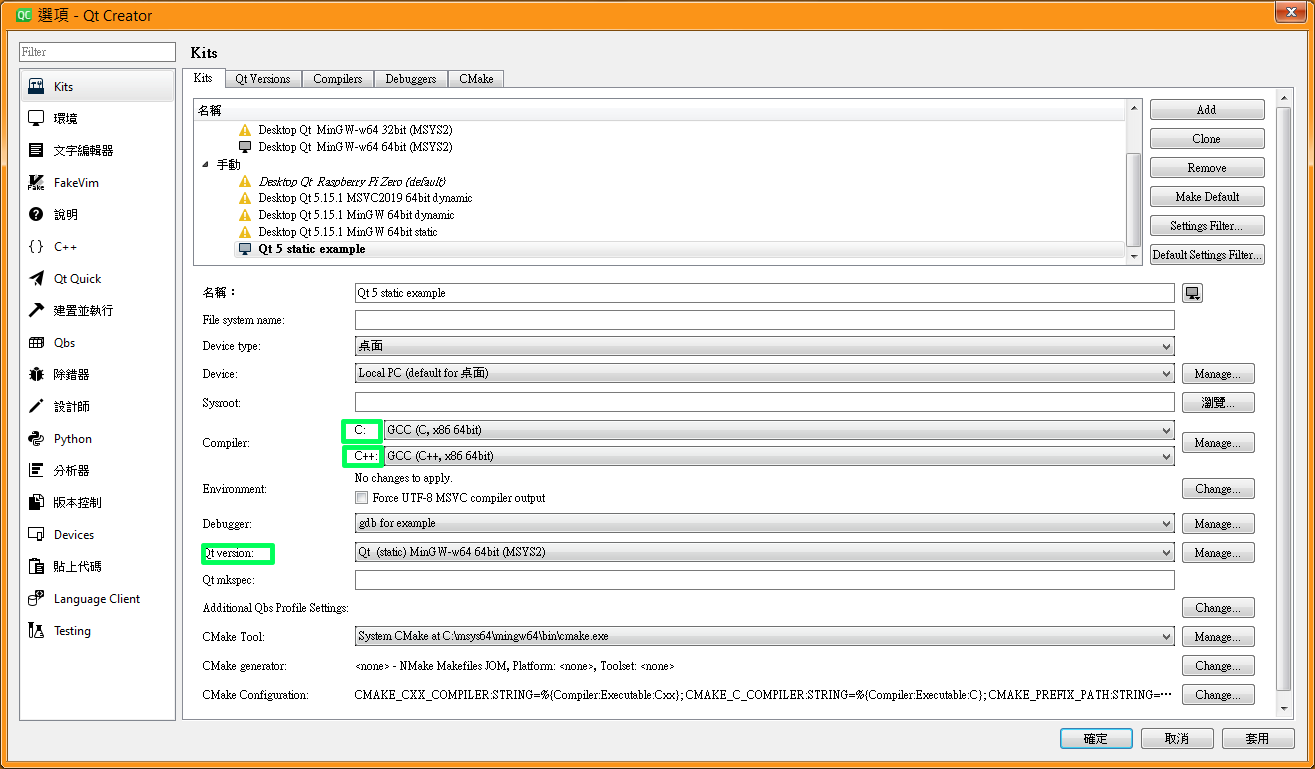Viewport: 1315px width, 769px height.
Task: Select the FakeVim settings icon
Action: (36, 183)
